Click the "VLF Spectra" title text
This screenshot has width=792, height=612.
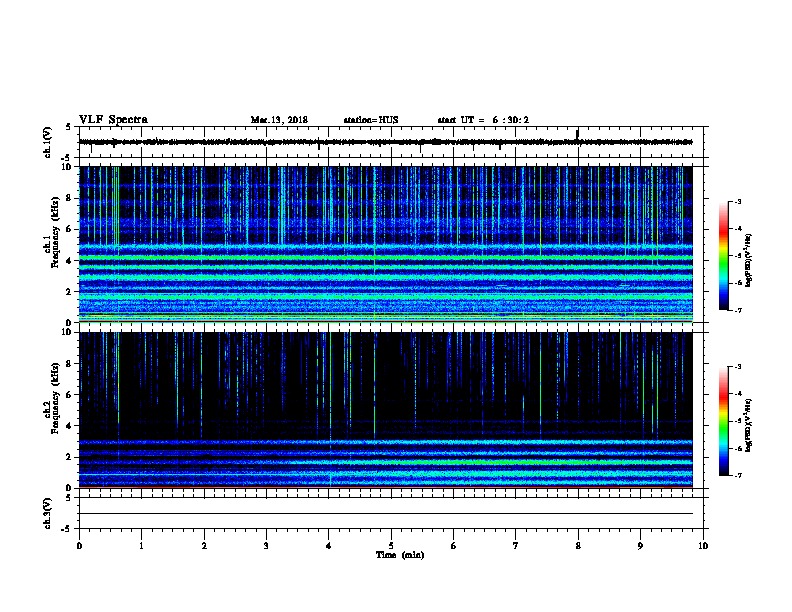click(113, 120)
